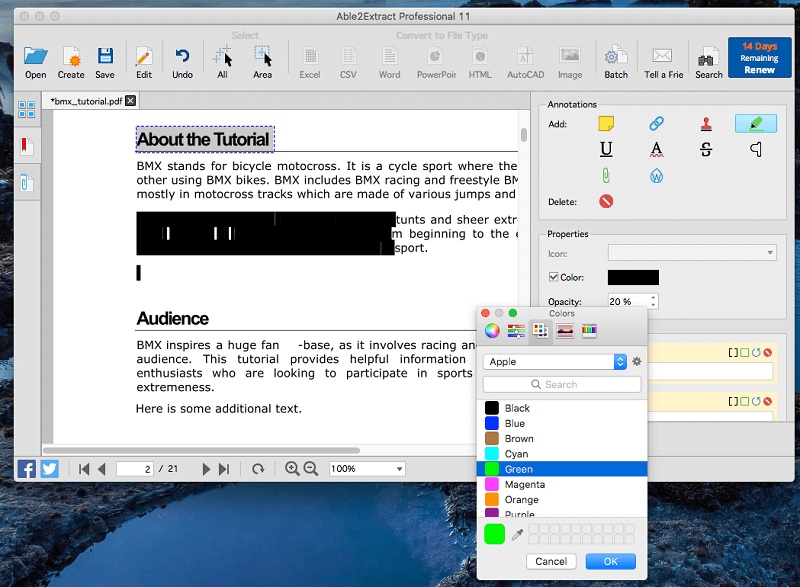
Task: Switch to color sliders tab
Action: point(516,330)
